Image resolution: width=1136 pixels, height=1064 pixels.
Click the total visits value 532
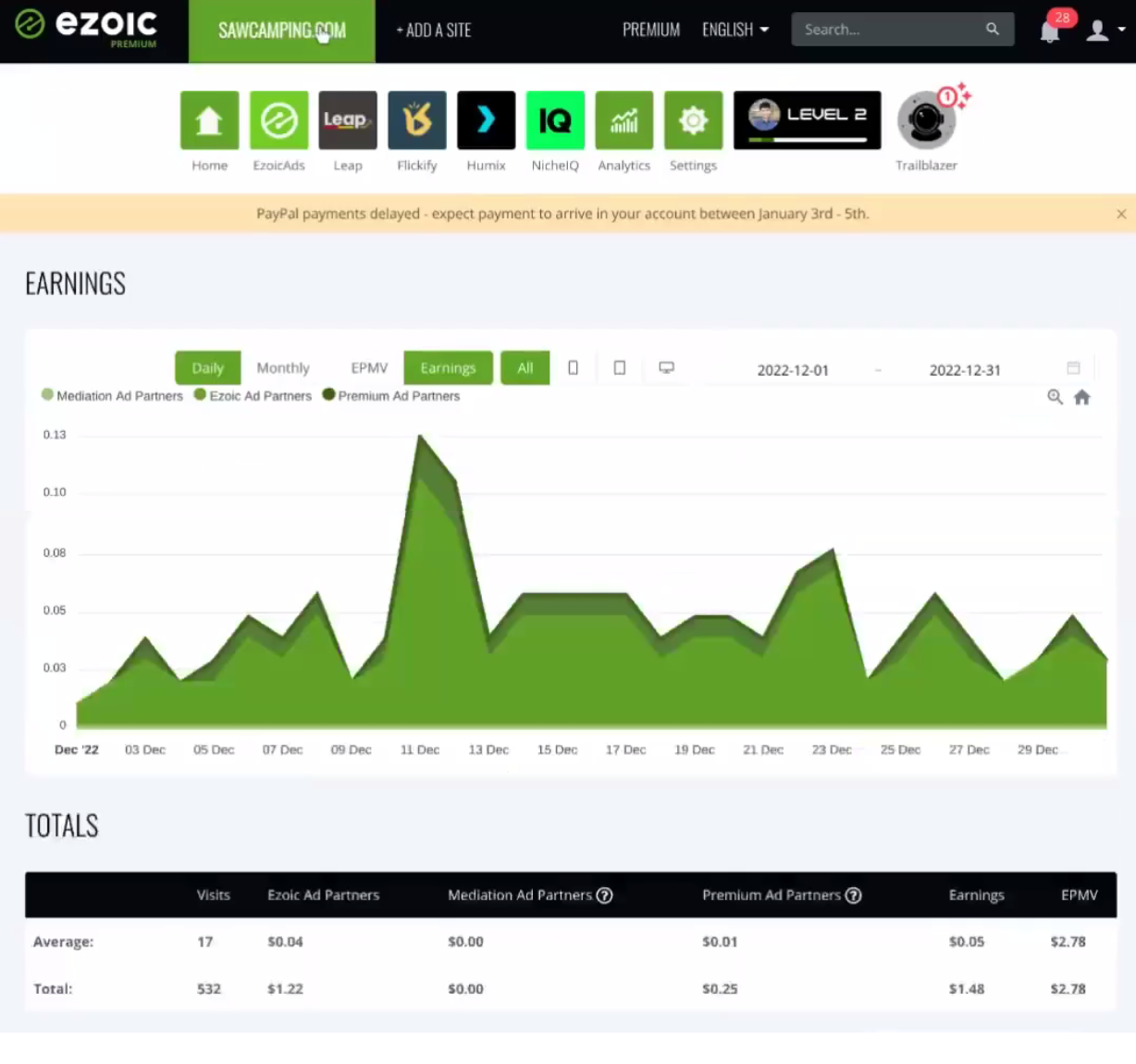point(209,988)
